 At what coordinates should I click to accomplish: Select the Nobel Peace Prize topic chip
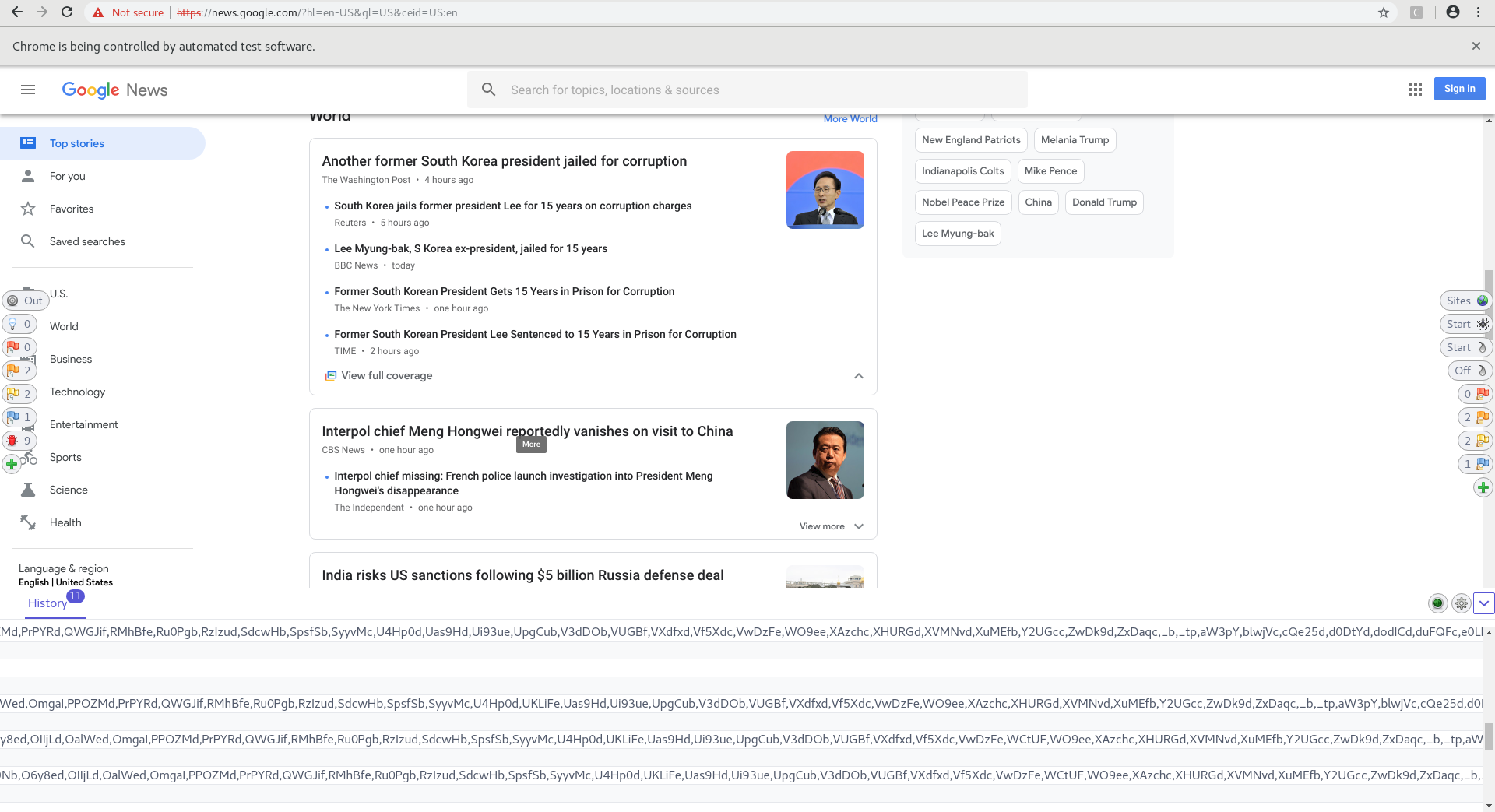(963, 202)
